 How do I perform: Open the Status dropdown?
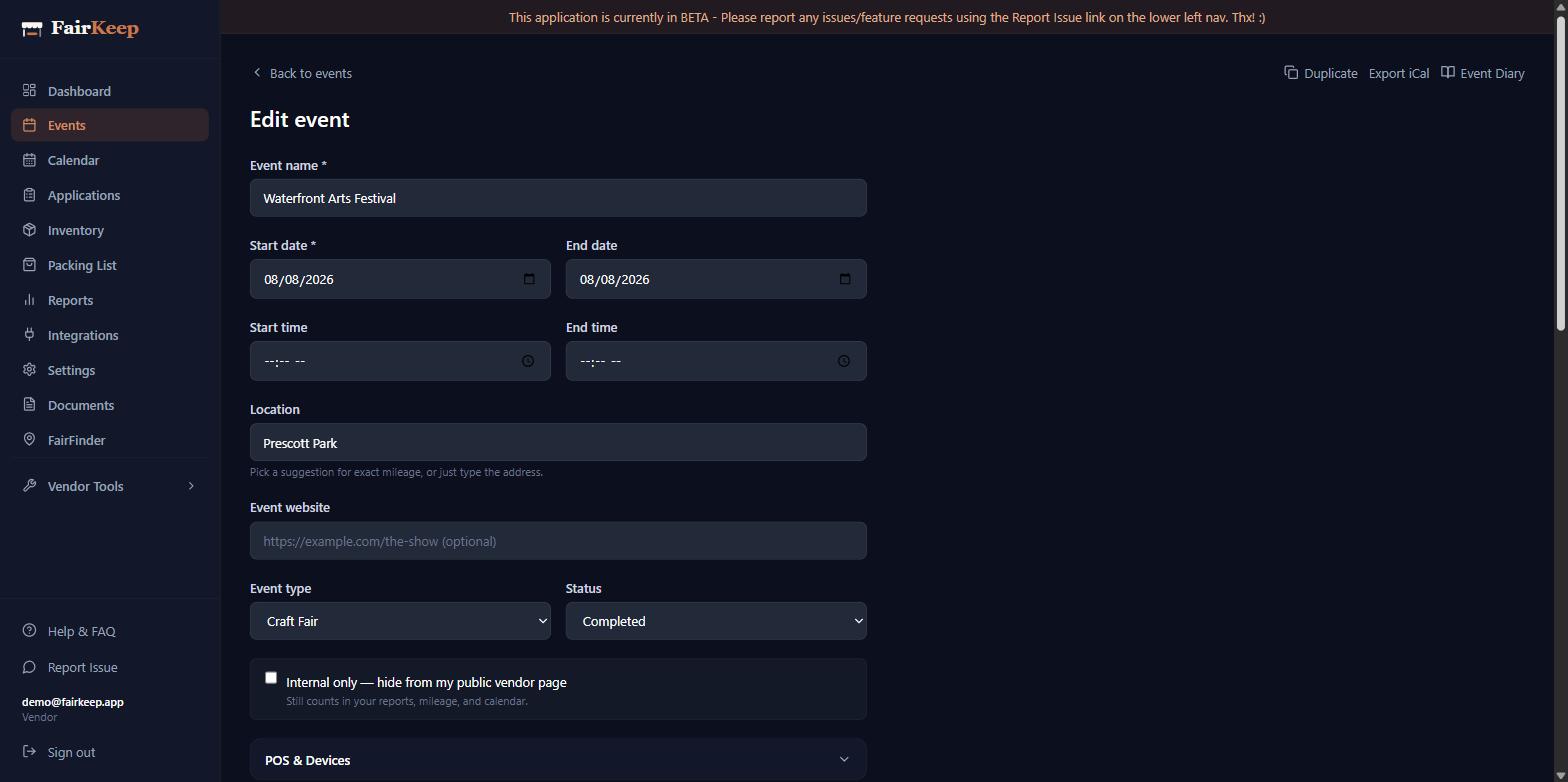point(716,621)
